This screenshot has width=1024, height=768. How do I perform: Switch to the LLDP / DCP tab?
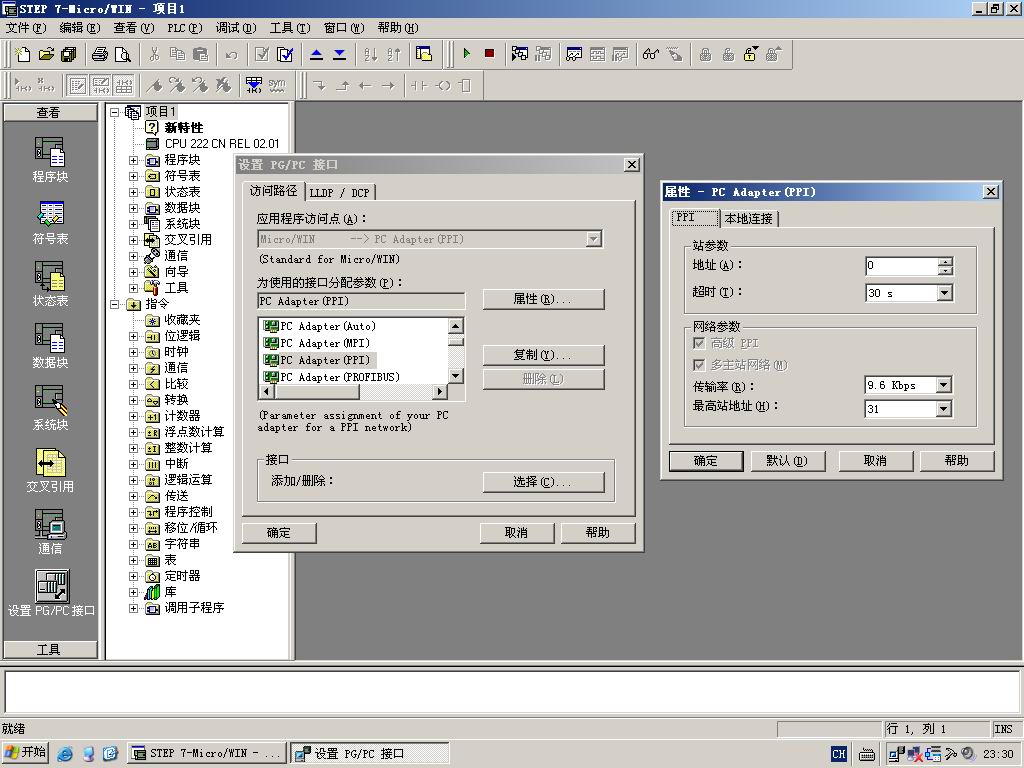click(x=340, y=193)
